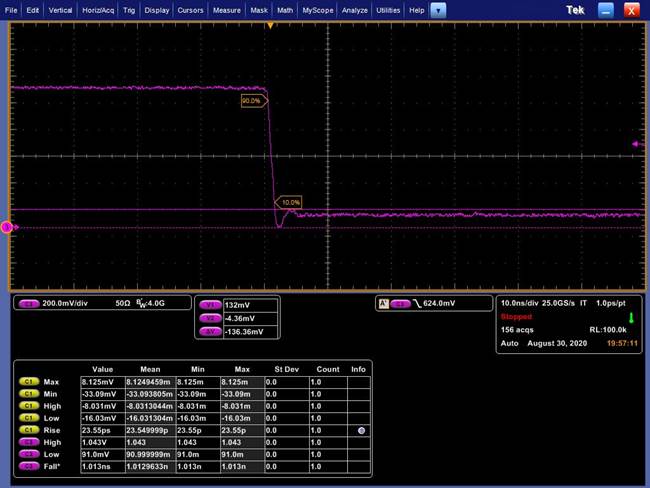Click the -33.093805m Mean cell

(x=150, y=394)
